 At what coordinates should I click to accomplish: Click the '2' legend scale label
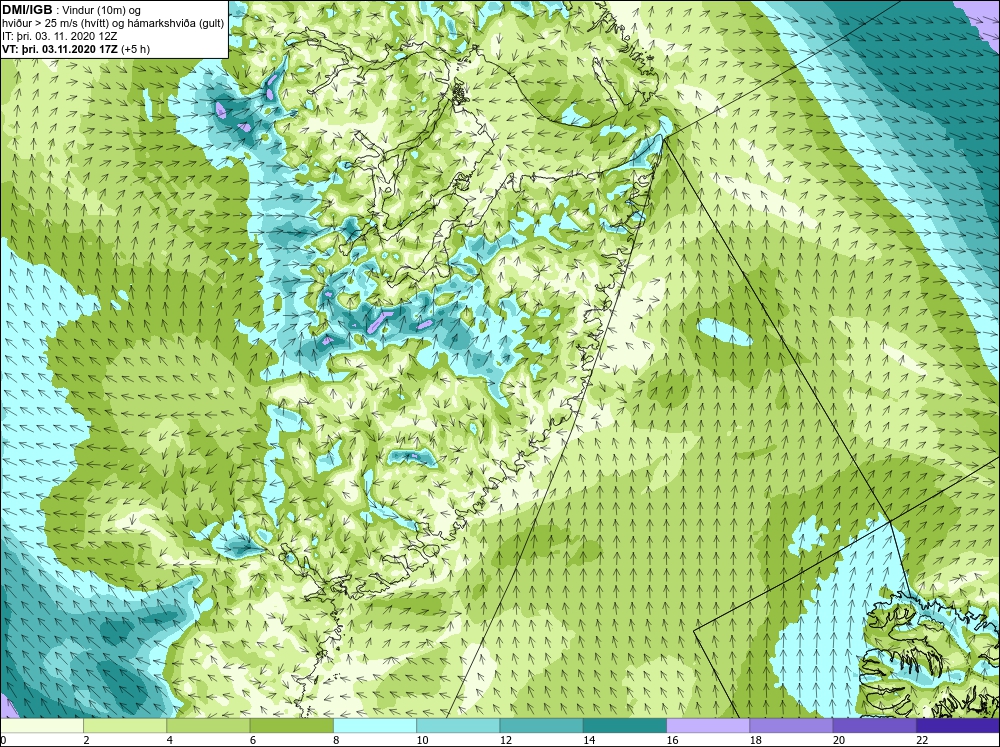86,740
